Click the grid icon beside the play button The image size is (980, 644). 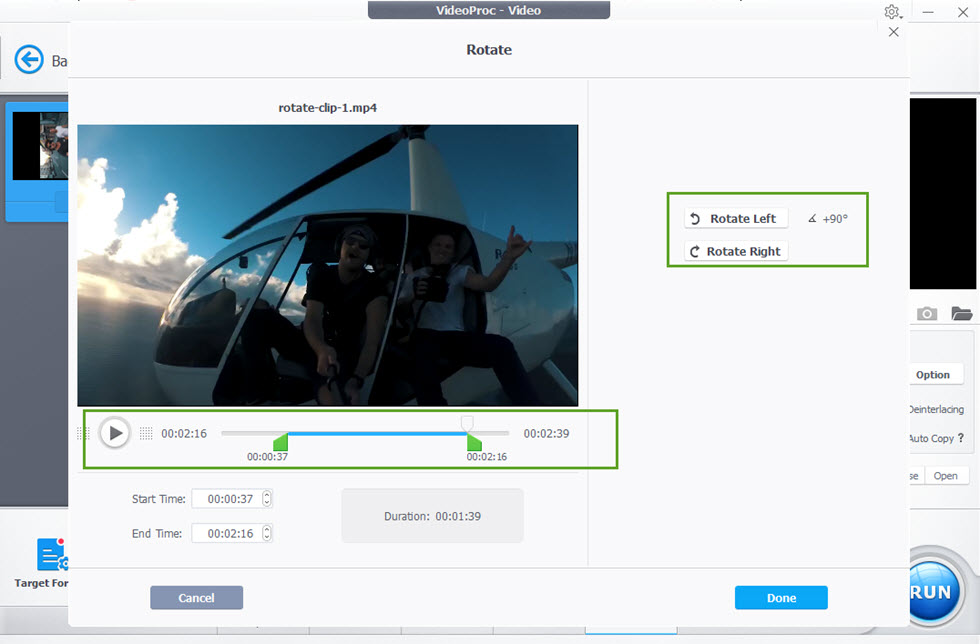146,433
